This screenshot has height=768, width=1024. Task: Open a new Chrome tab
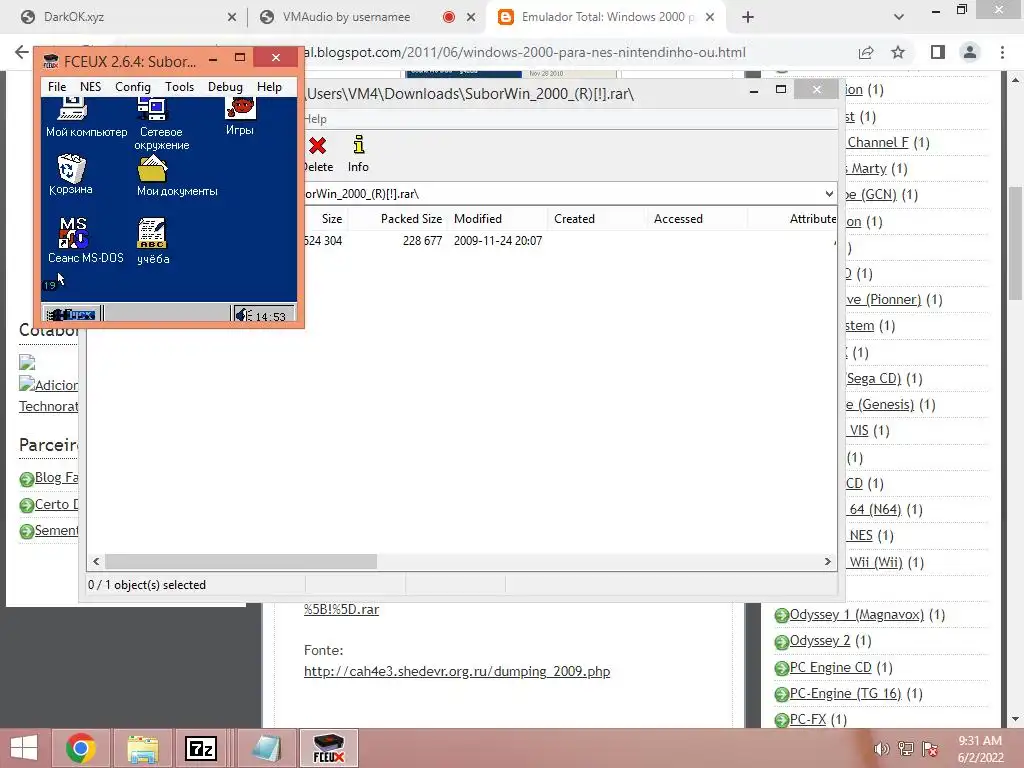[x=748, y=17]
